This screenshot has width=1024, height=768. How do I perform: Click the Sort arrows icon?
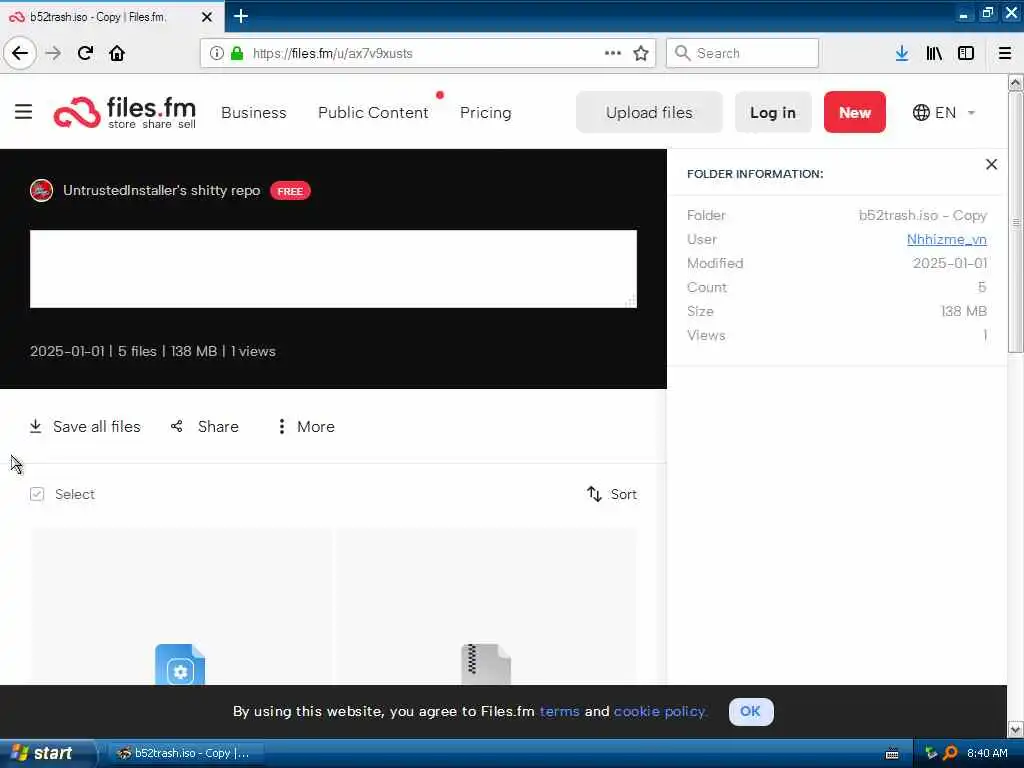594,494
